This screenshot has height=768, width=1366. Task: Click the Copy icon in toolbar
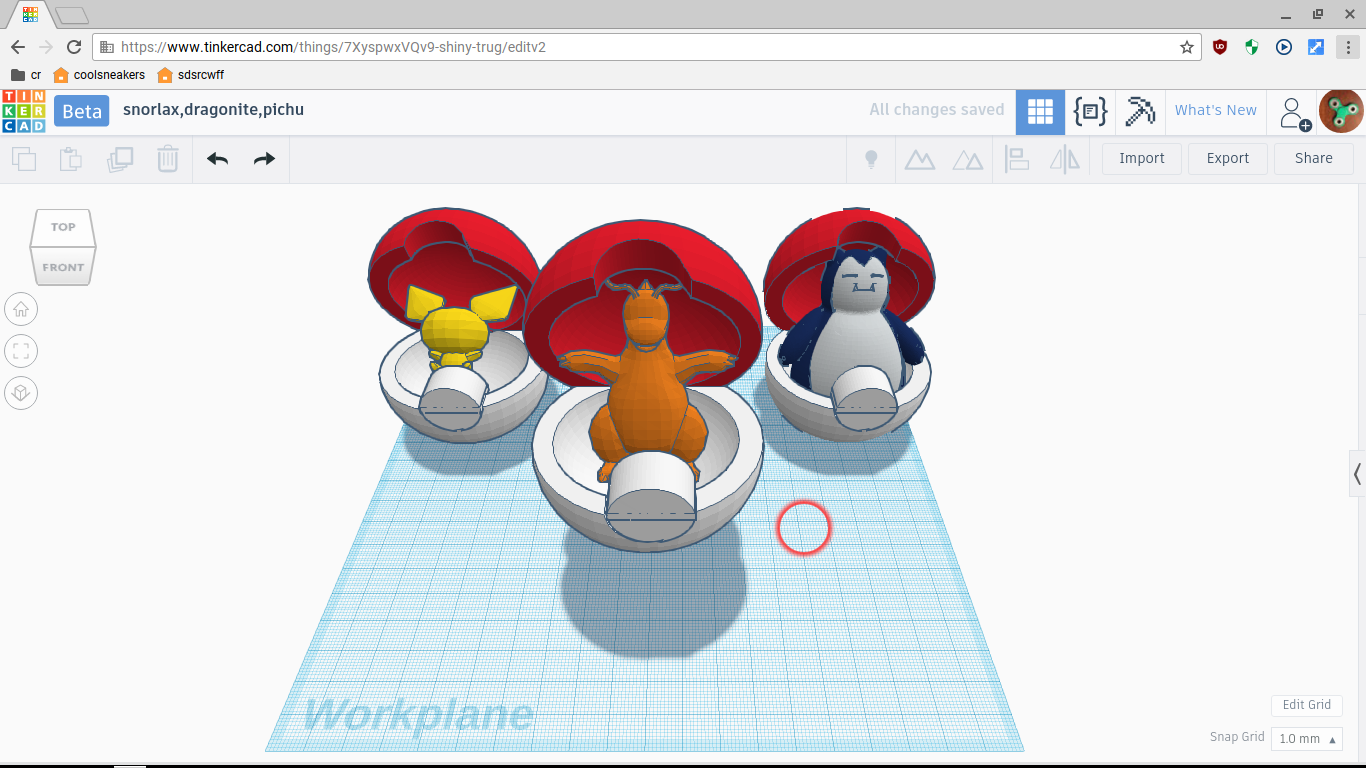click(x=24, y=159)
